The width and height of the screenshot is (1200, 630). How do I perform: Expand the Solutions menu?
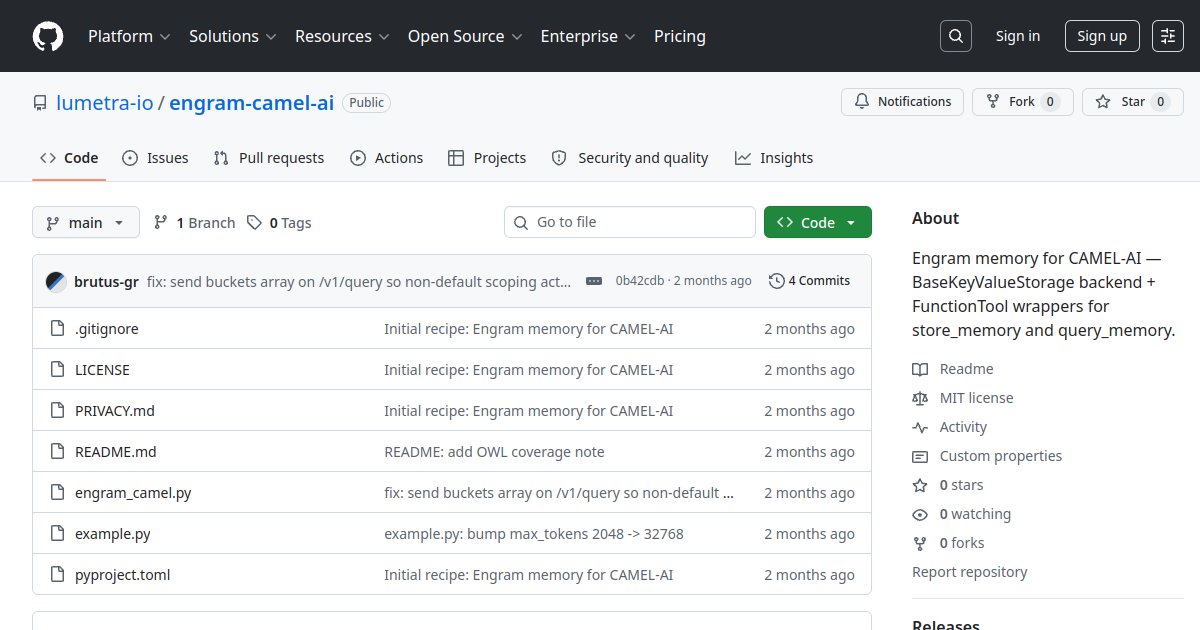232,36
